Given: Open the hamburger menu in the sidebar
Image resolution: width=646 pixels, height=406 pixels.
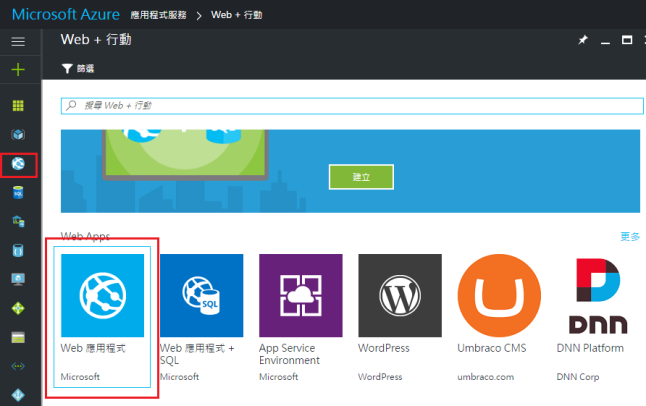Looking at the screenshot, I should click(x=18, y=42).
